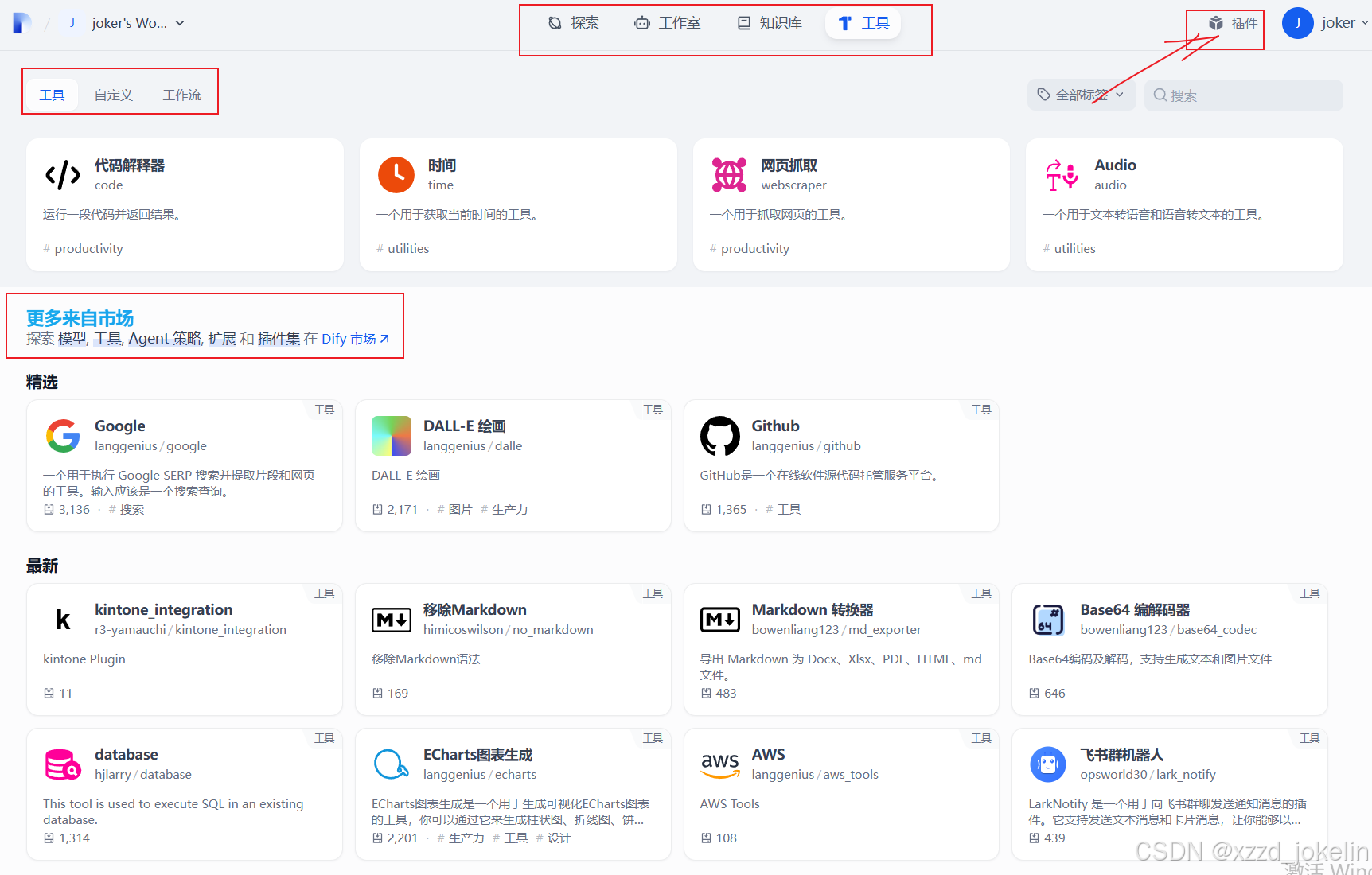
Task: Click the 搜索 tag on Google card
Action: [x=127, y=509]
